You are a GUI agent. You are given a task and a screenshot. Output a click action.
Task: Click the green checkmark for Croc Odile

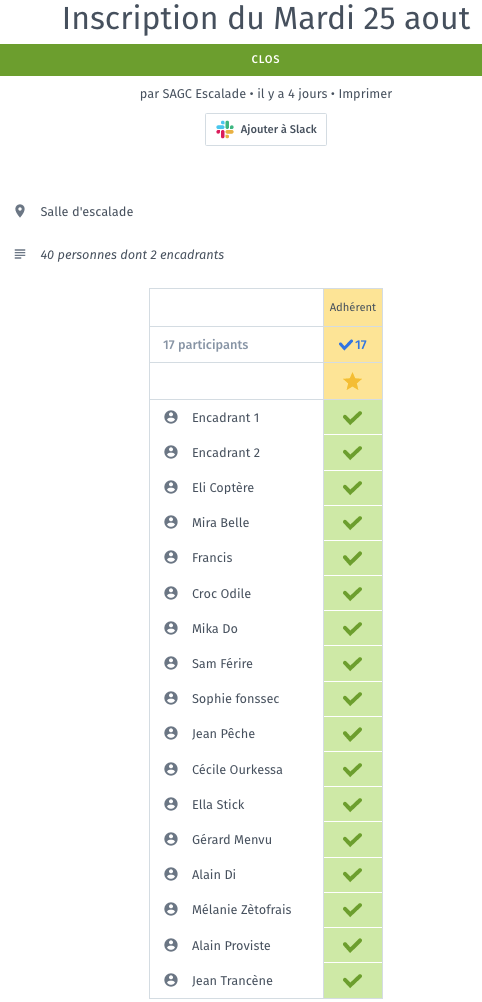click(352, 594)
